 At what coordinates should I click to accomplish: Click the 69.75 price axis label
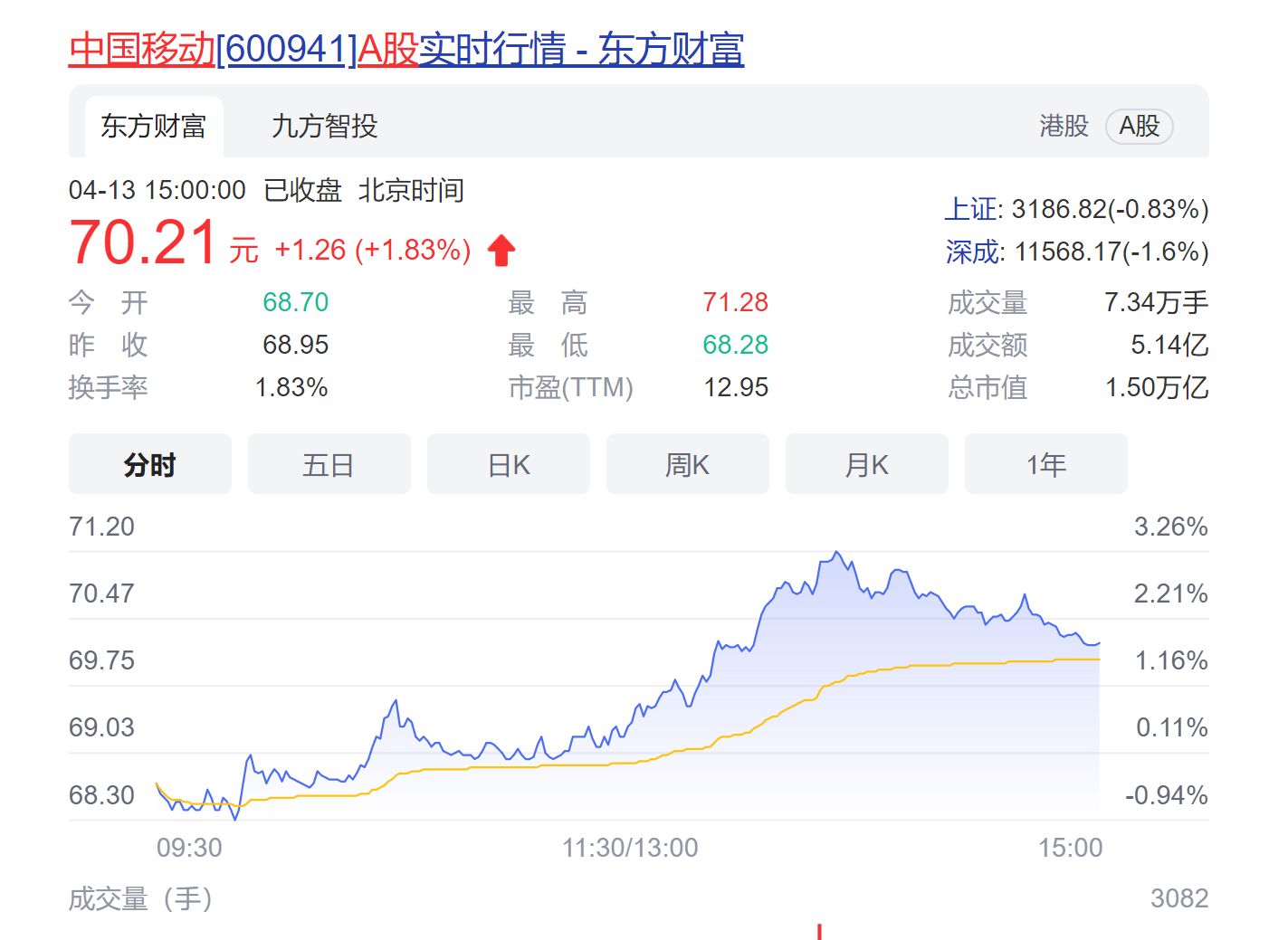101,660
